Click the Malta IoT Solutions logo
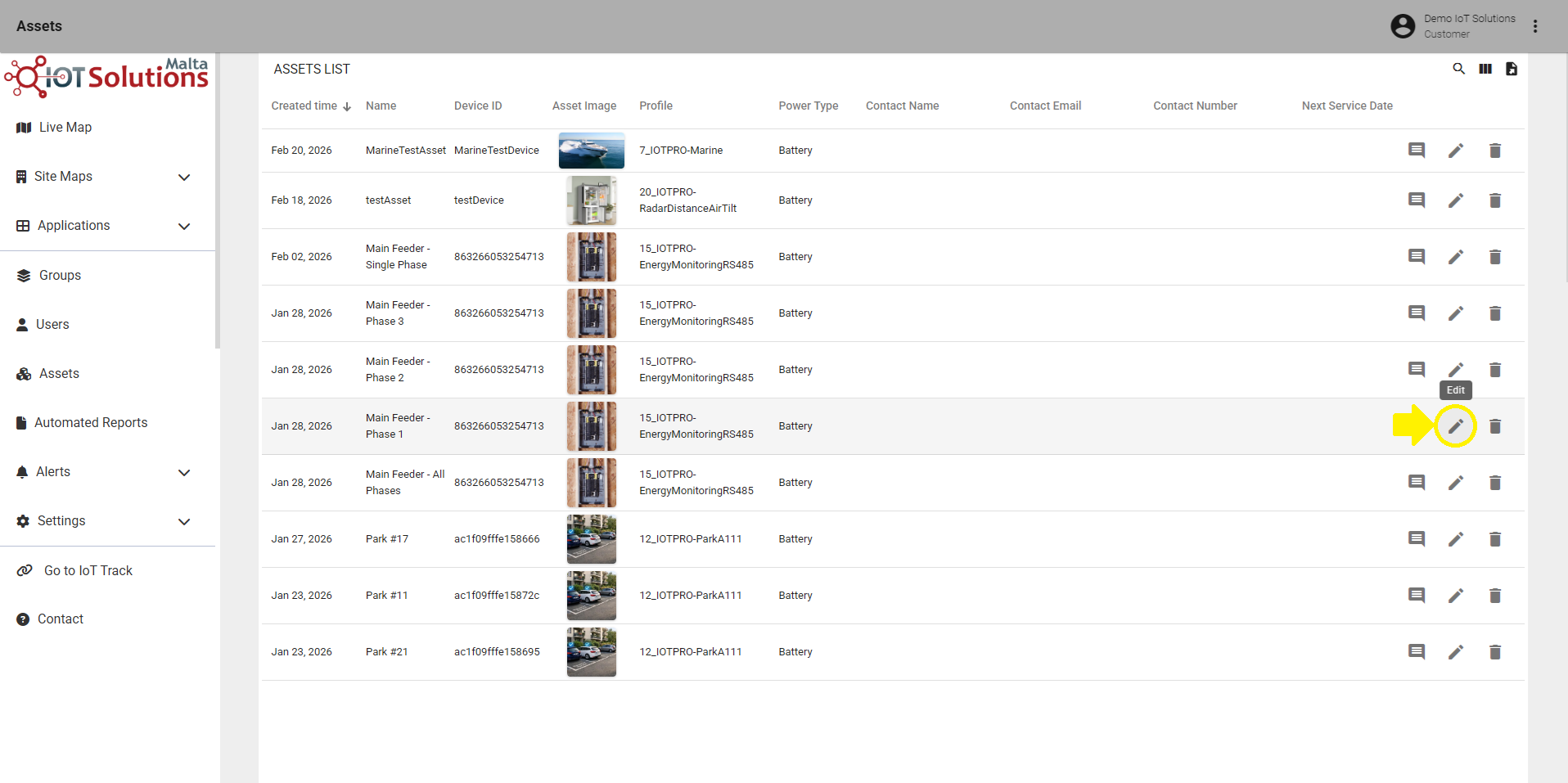Image resolution: width=1568 pixels, height=783 pixels. tap(106, 76)
